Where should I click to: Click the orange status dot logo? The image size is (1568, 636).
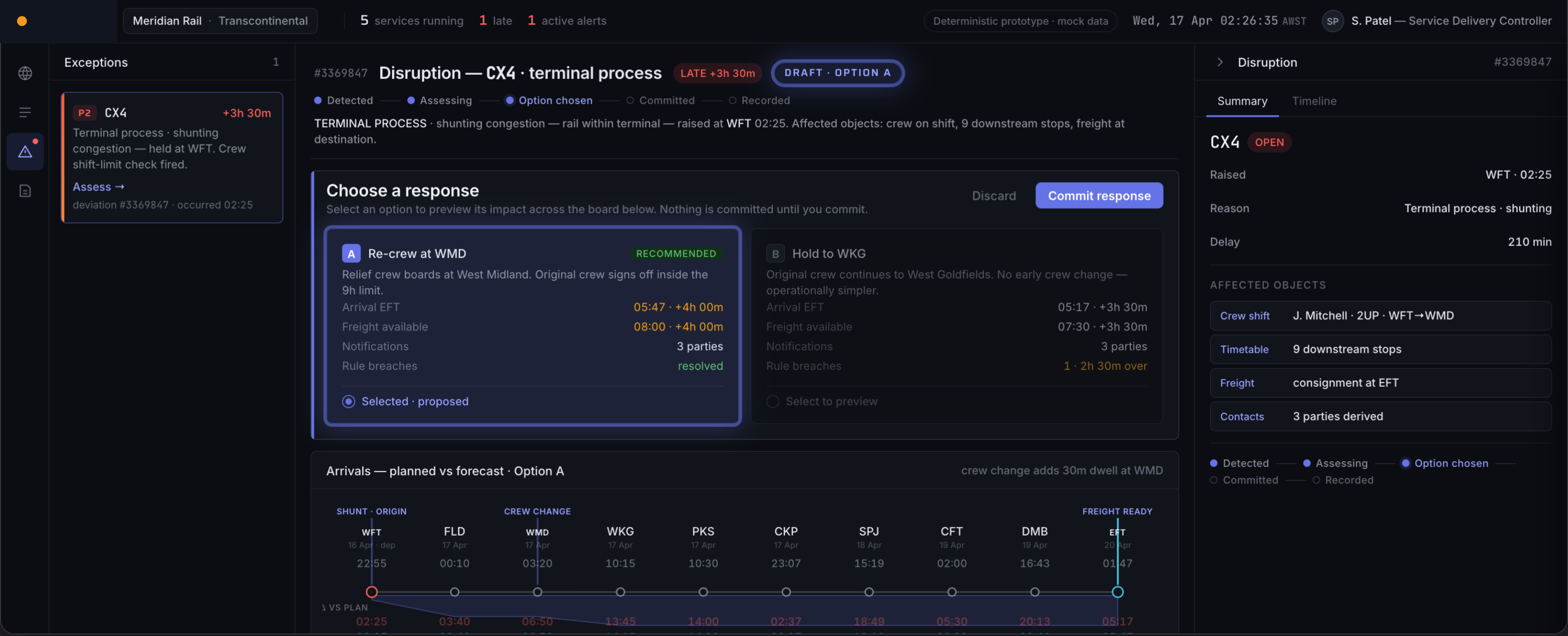(22, 21)
